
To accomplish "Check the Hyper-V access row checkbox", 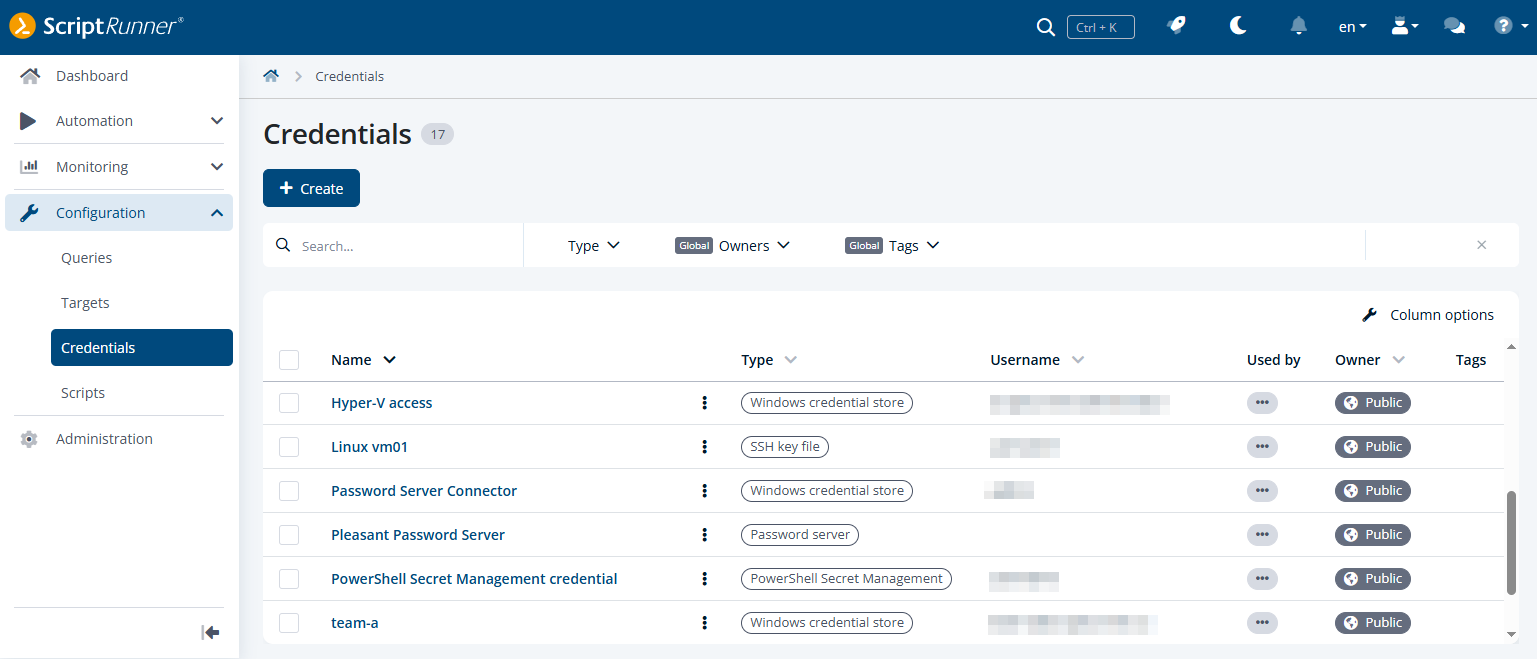I will click(289, 403).
